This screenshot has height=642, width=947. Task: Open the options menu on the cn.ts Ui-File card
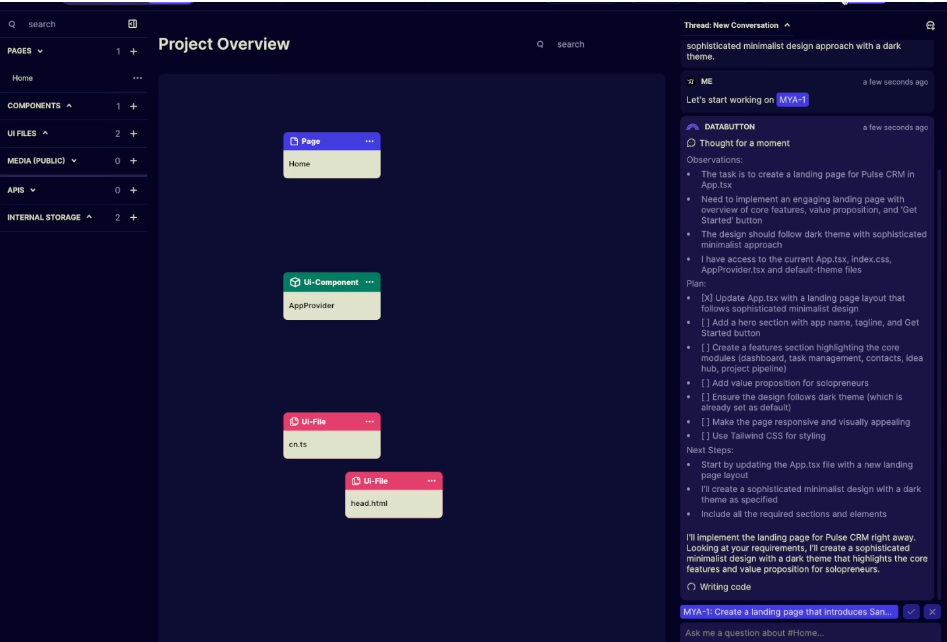371,421
